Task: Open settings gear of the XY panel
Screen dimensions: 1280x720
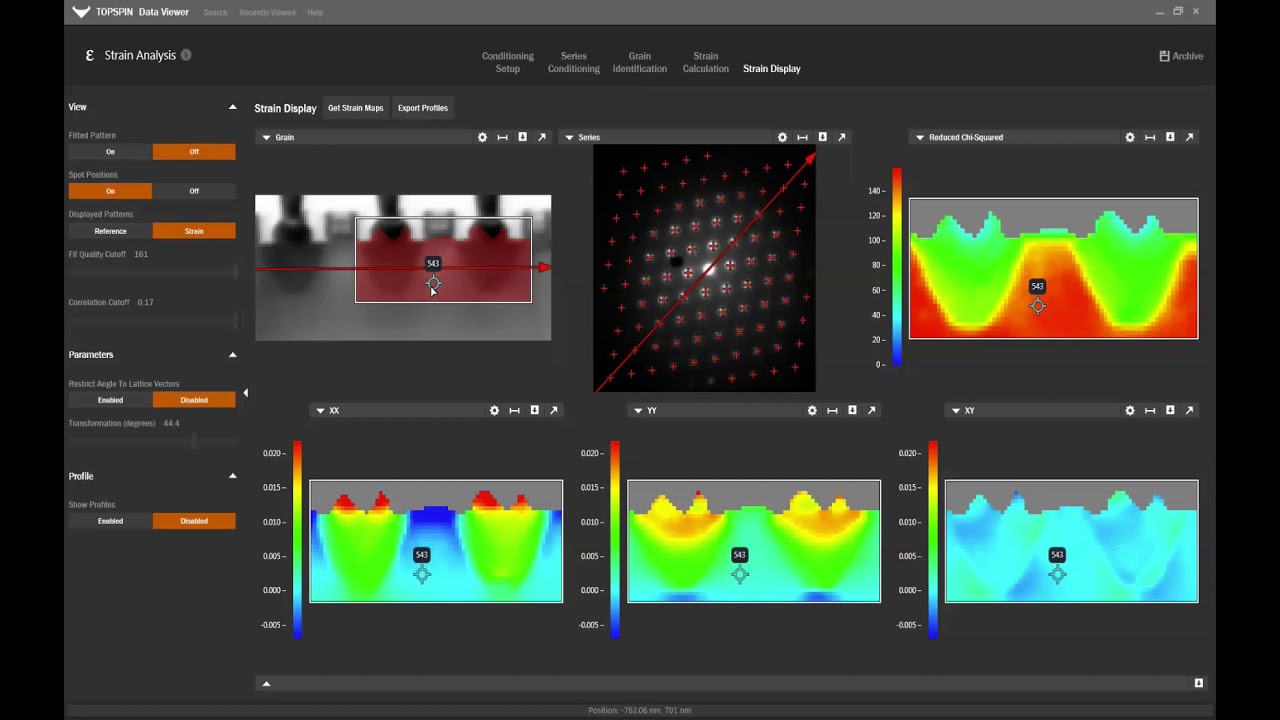Action: tap(1130, 410)
